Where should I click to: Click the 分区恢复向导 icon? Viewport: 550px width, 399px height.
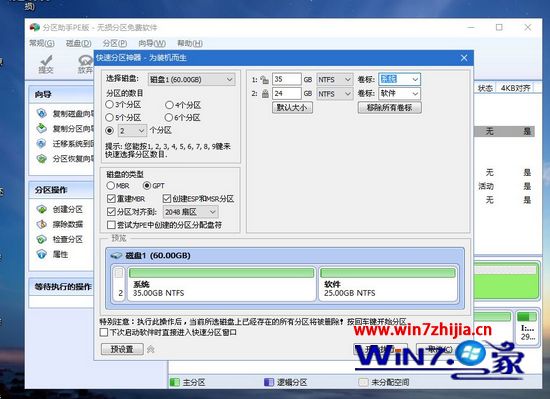tap(41, 159)
